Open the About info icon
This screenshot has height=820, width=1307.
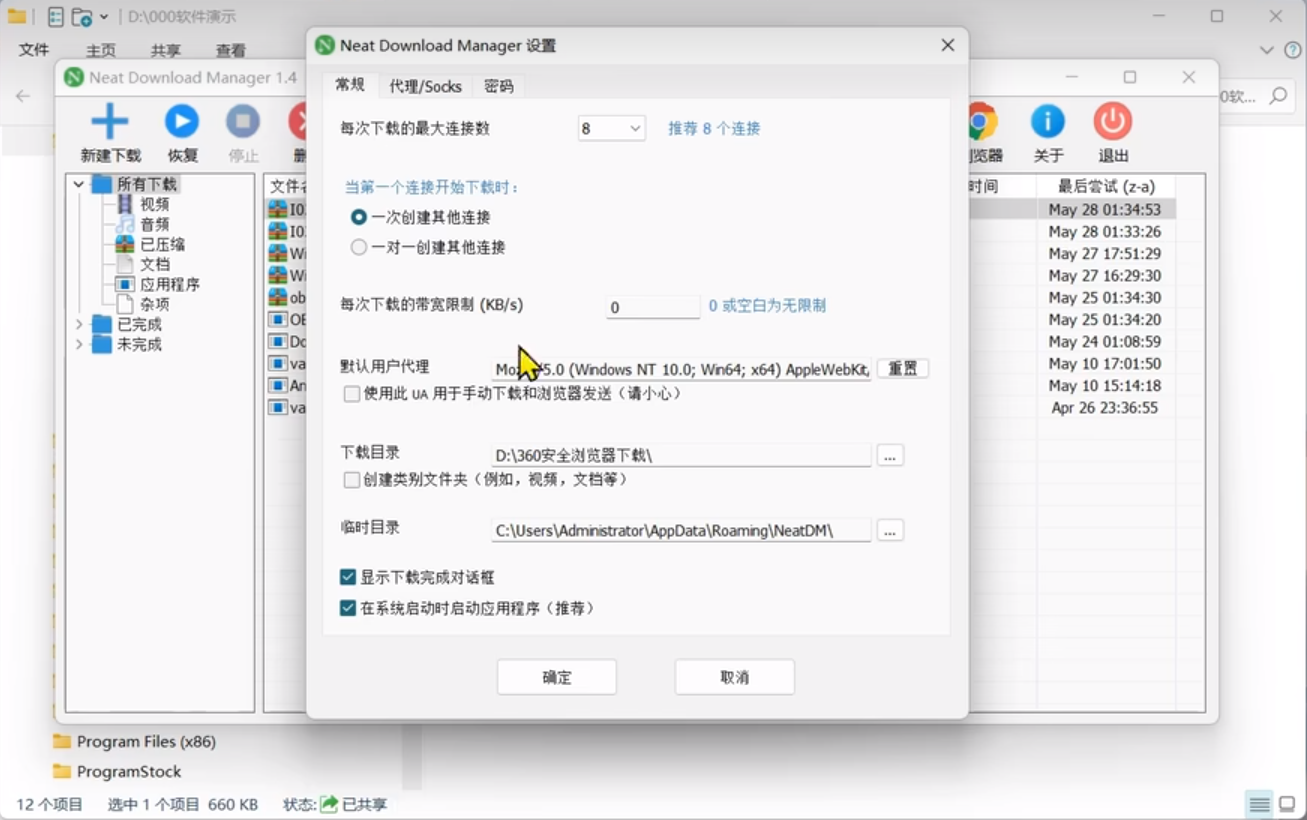(1048, 121)
